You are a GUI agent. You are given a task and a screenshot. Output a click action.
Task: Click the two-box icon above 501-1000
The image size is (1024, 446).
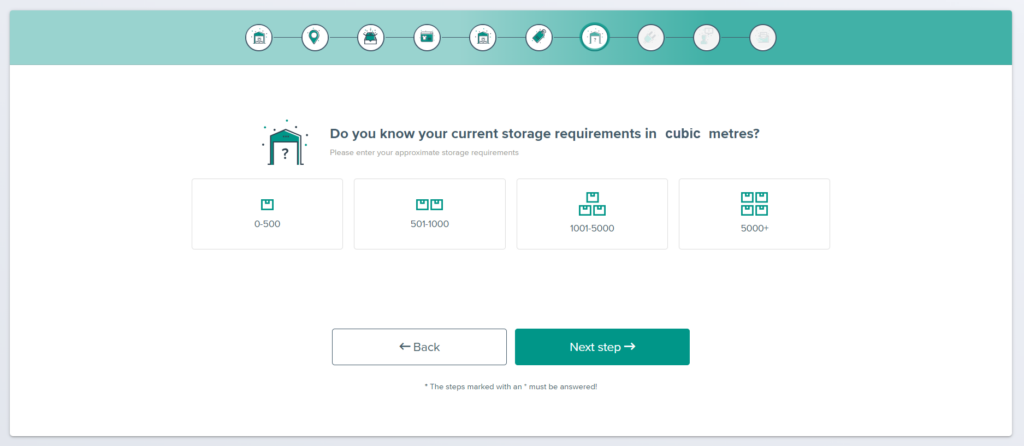pyautogui.click(x=430, y=204)
